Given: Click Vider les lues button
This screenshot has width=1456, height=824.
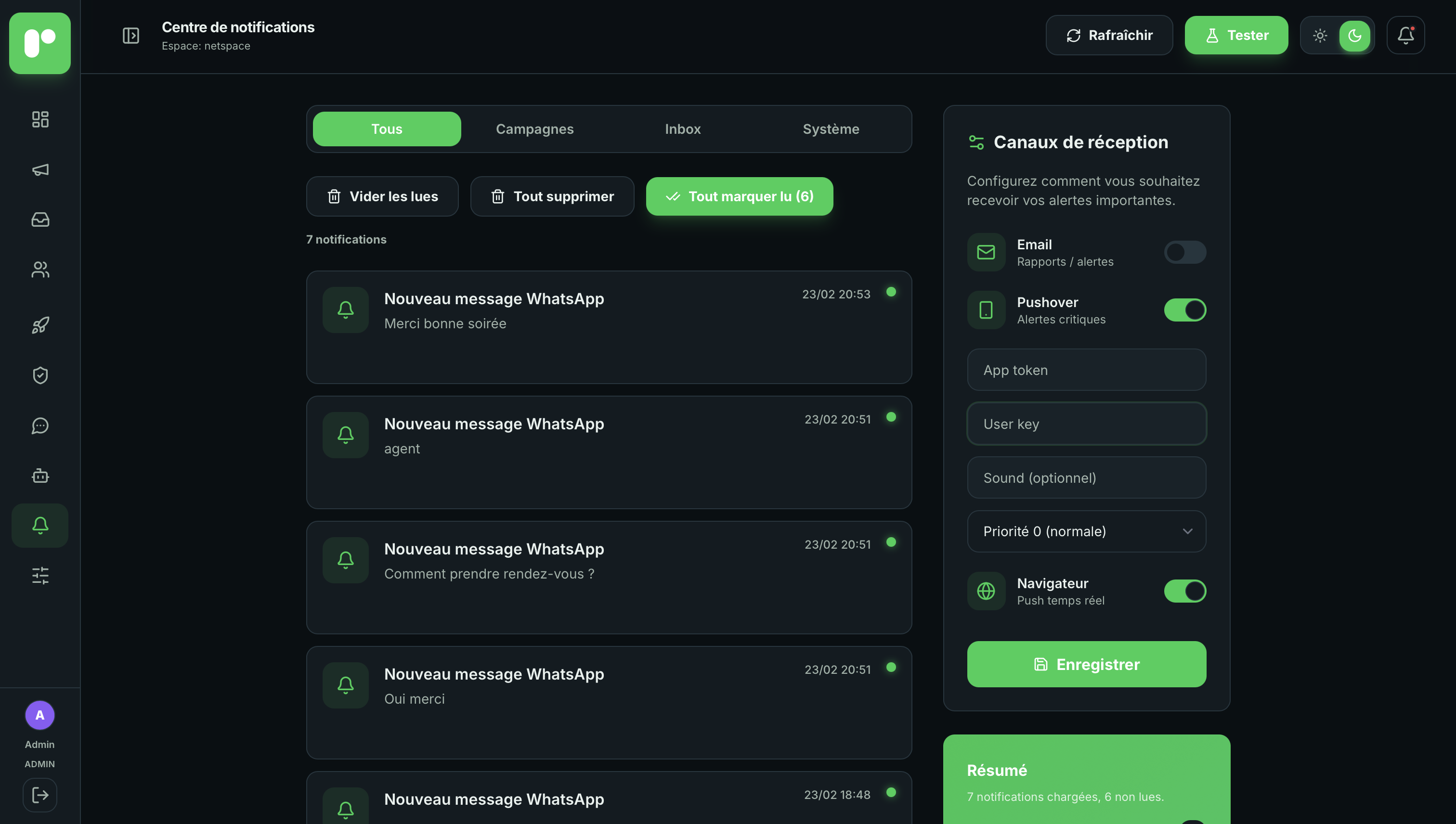Looking at the screenshot, I should [x=382, y=196].
